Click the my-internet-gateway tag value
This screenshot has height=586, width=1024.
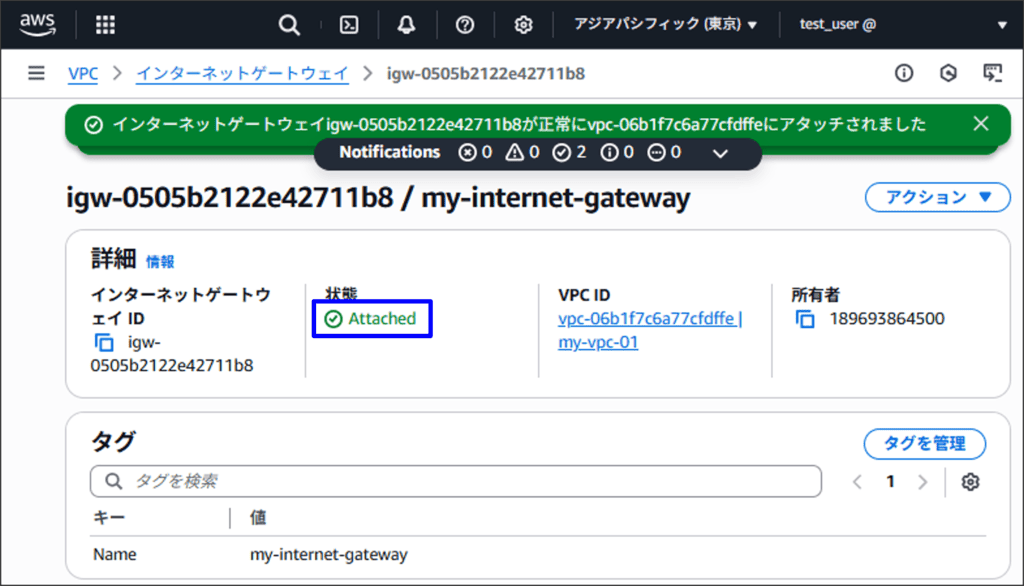pyautogui.click(x=328, y=555)
